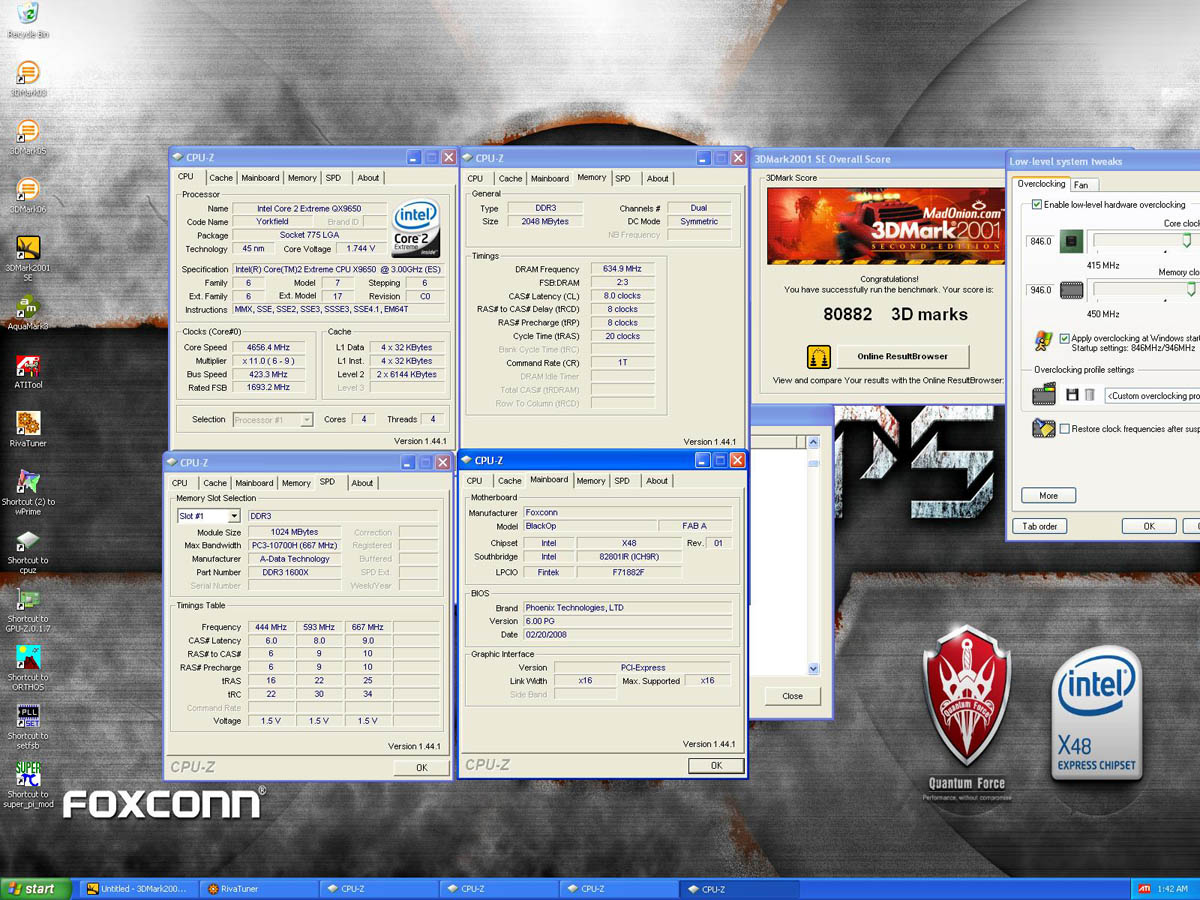
Task: Select CPU tab in Mainboard window
Action: click(x=474, y=481)
